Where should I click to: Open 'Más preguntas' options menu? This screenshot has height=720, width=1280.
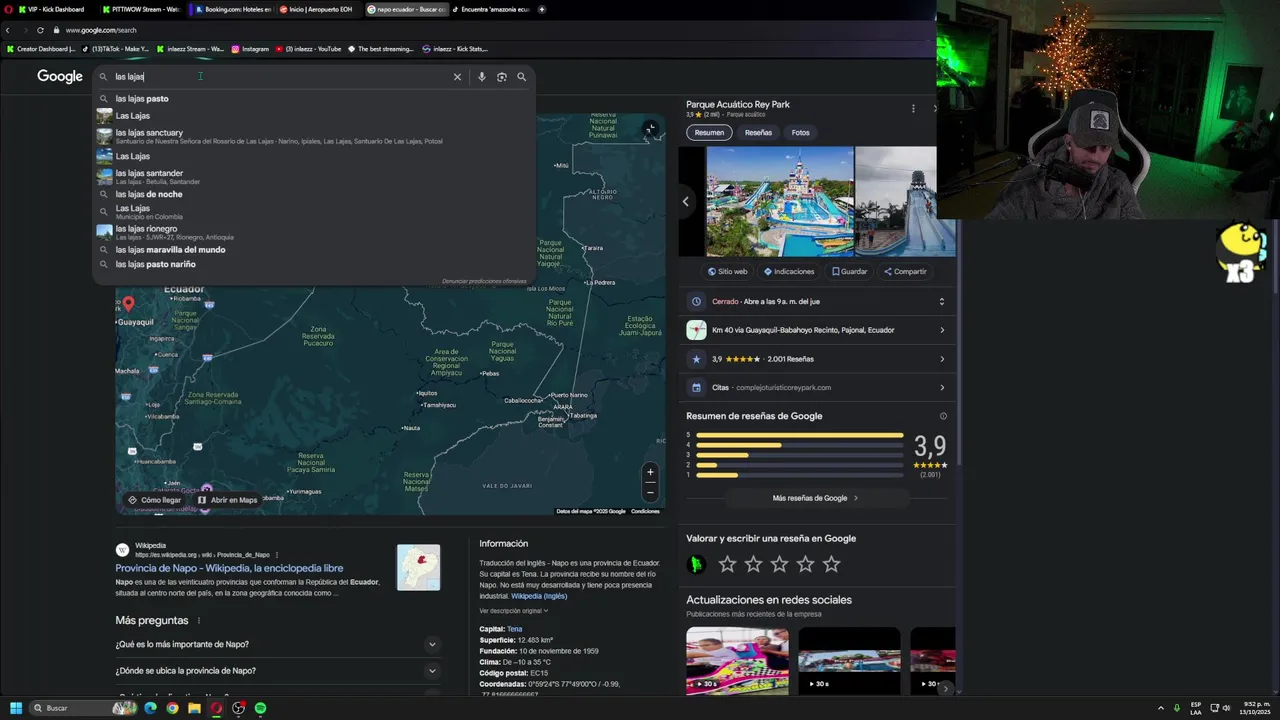point(199,621)
